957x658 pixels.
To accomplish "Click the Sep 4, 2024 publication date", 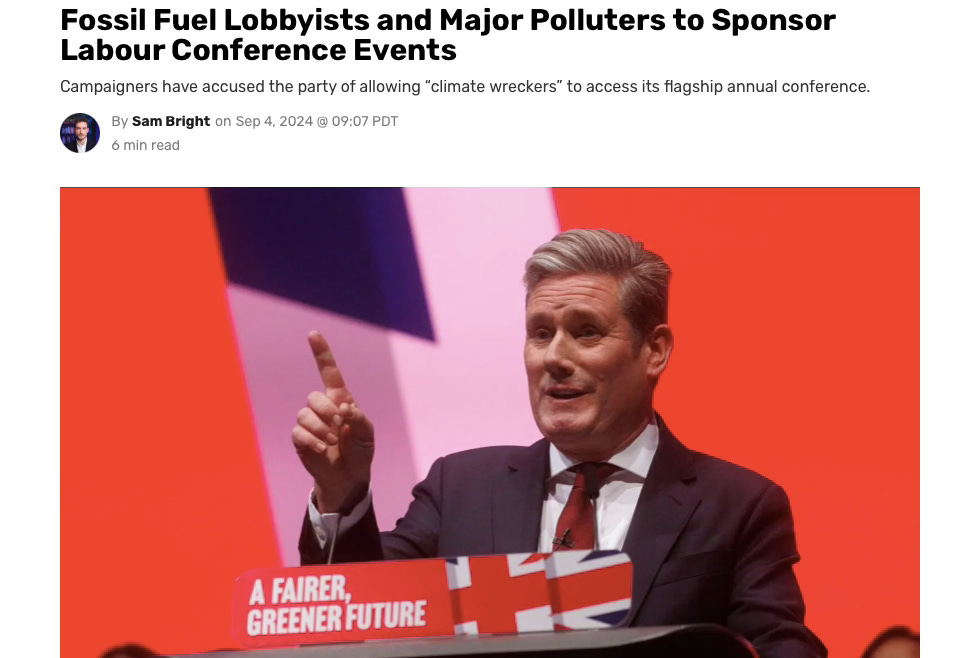I will (x=274, y=121).
